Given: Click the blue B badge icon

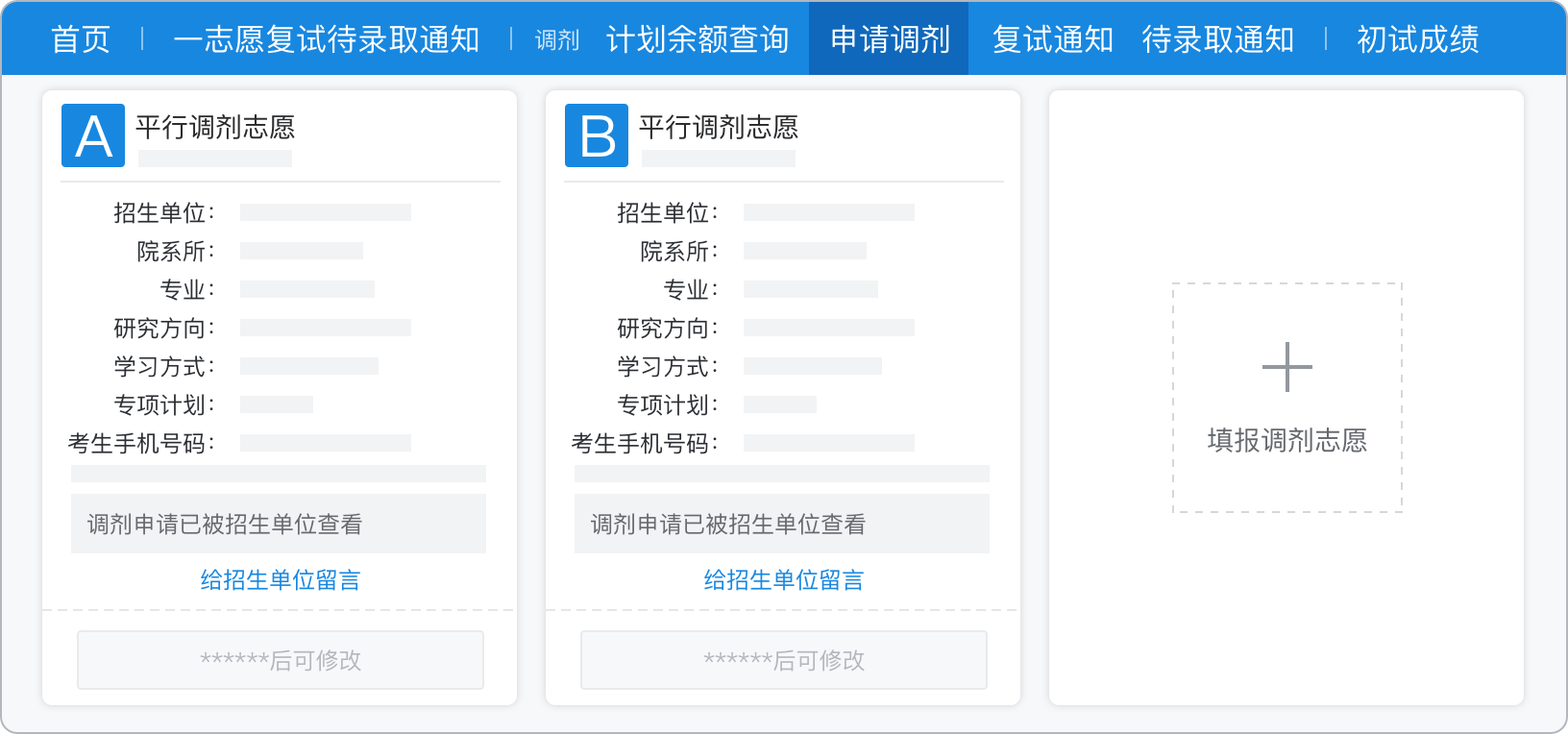Looking at the screenshot, I should [x=597, y=135].
